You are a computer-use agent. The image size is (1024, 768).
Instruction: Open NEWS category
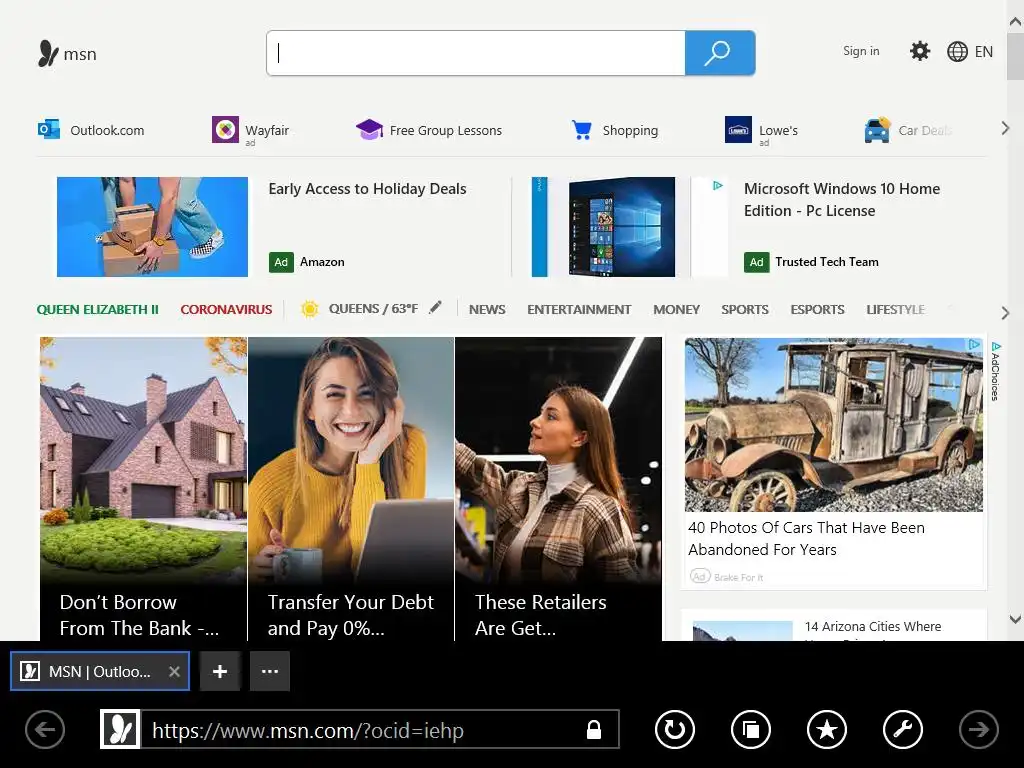(487, 310)
